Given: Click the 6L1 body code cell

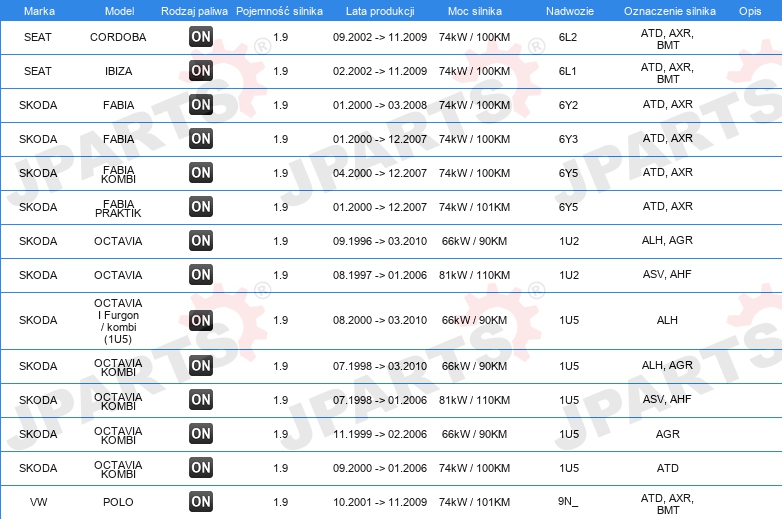Looking at the screenshot, I should click(568, 71).
